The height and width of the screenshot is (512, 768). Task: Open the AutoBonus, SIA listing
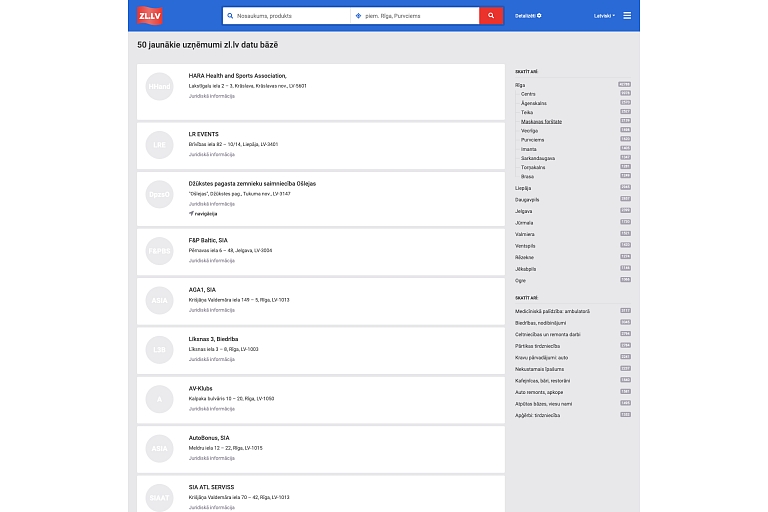(209, 438)
